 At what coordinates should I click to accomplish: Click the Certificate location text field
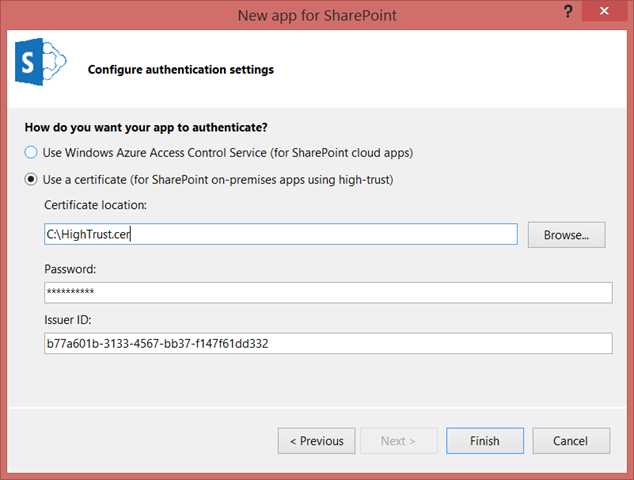281,234
